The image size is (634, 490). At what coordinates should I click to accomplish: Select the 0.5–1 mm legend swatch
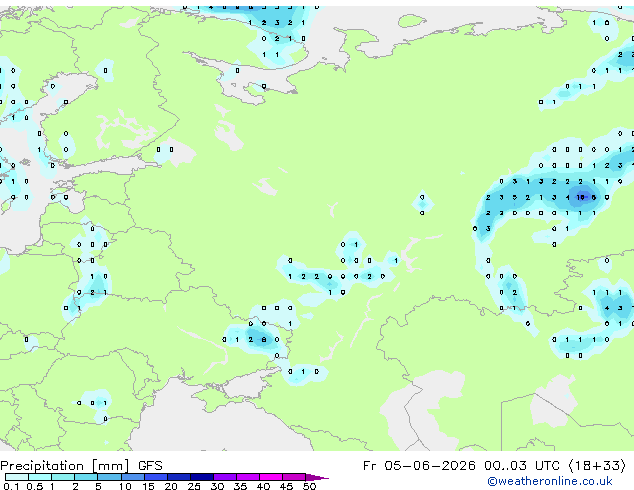coord(40,477)
